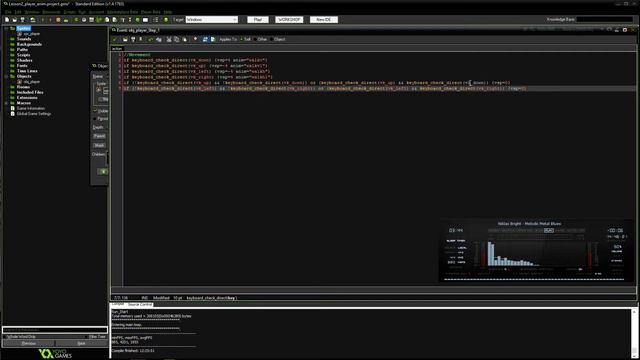Create a shader from main toolbar
The width and height of the screenshot is (640, 360).
point(115,20)
